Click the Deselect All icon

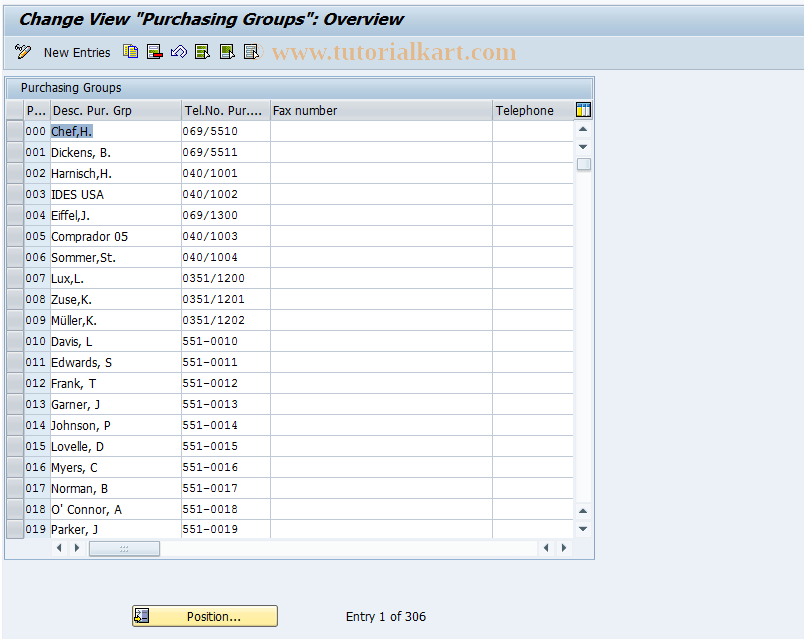coord(251,51)
